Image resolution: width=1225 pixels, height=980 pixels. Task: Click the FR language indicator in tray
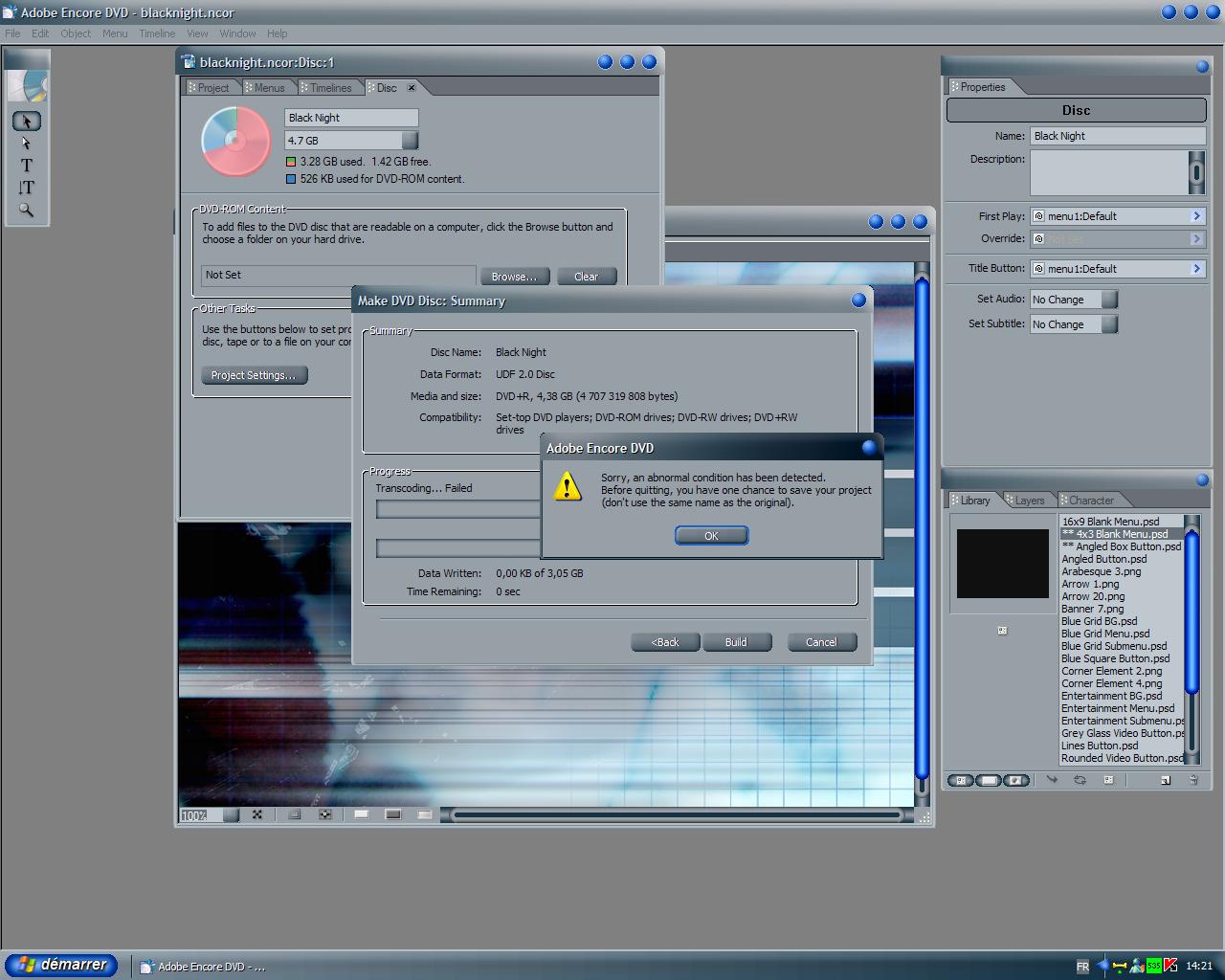click(1082, 967)
